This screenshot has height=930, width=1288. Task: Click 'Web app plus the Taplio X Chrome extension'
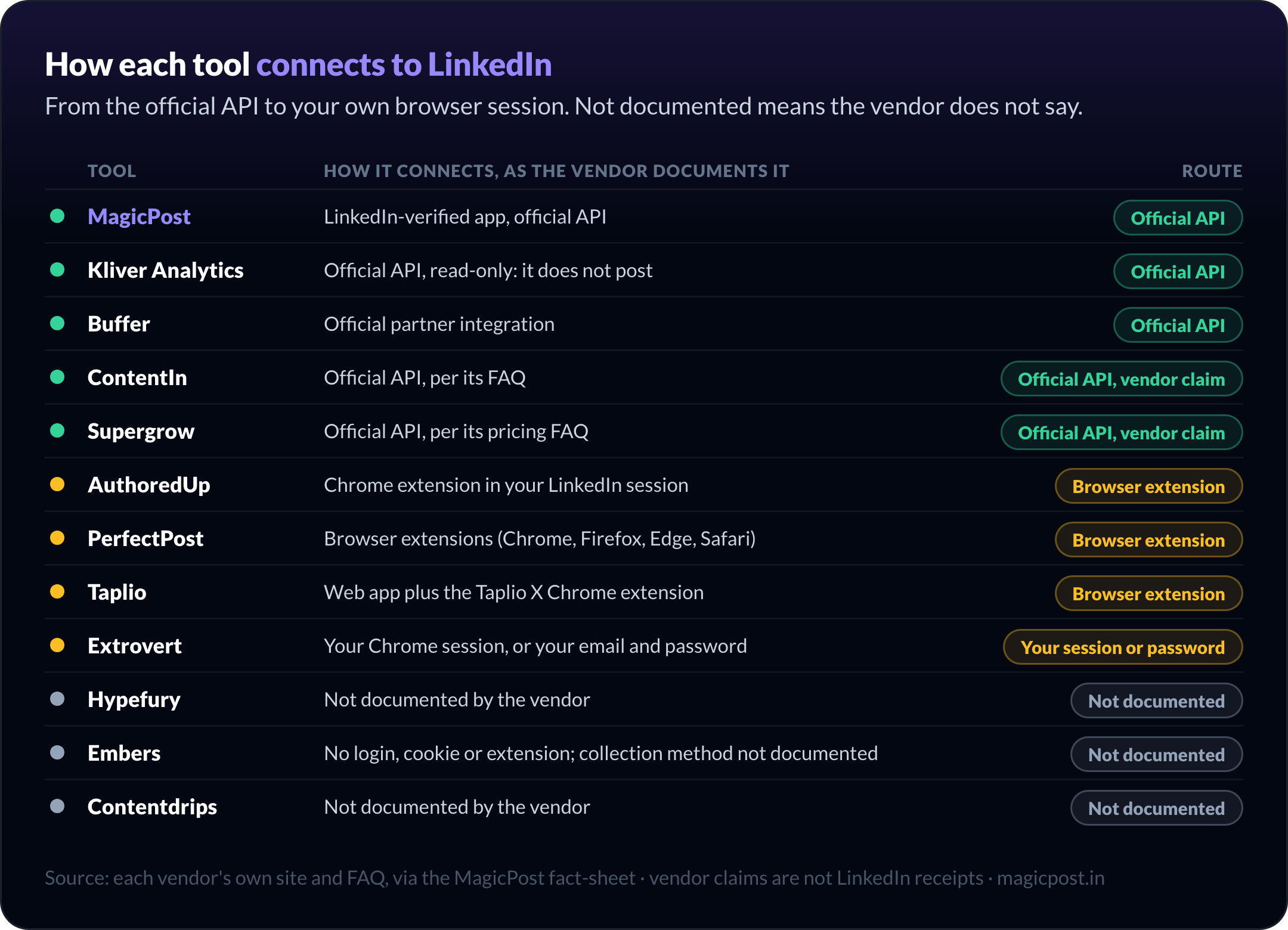[513, 593]
